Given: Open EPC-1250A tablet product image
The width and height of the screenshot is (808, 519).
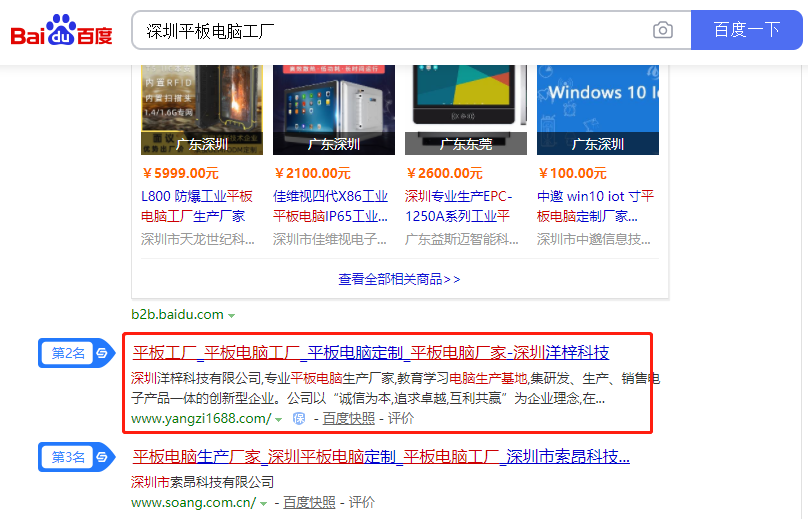Looking at the screenshot, I should tap(466, 110).
